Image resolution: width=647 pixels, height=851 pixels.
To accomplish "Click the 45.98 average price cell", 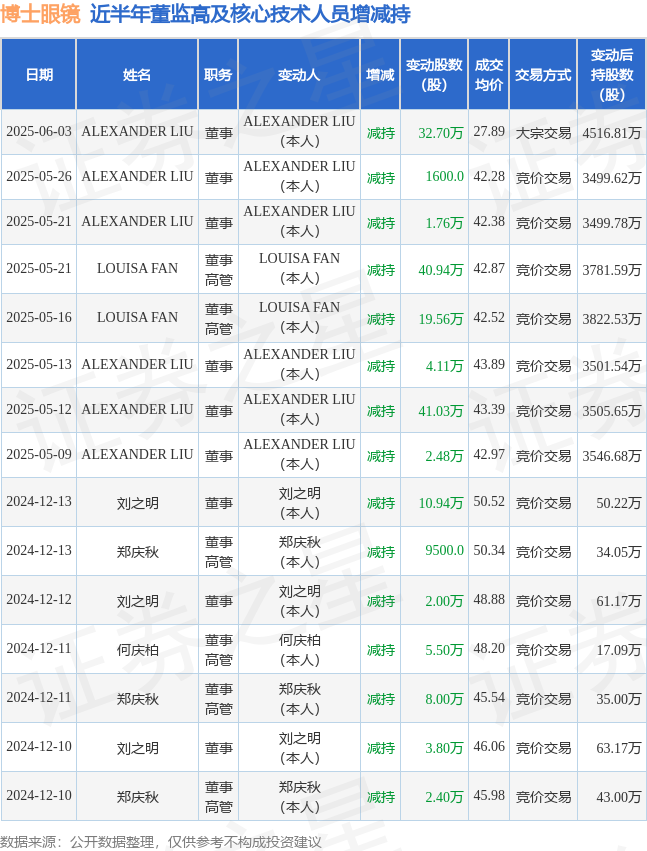I will click(489, 796).
